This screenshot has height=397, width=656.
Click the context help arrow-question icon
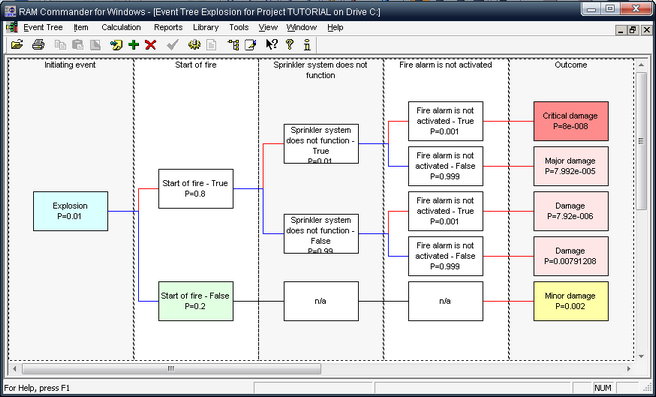(272, 44)
